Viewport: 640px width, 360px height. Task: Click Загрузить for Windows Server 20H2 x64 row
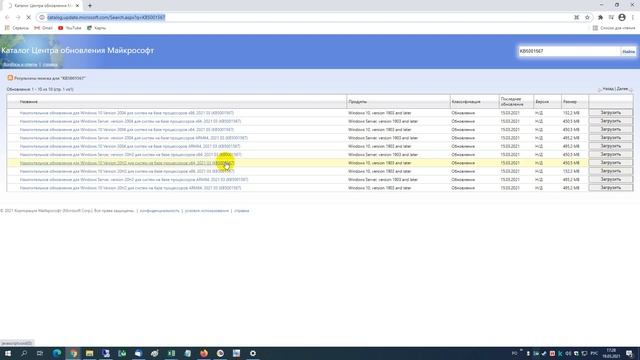[x=611, y=155]
